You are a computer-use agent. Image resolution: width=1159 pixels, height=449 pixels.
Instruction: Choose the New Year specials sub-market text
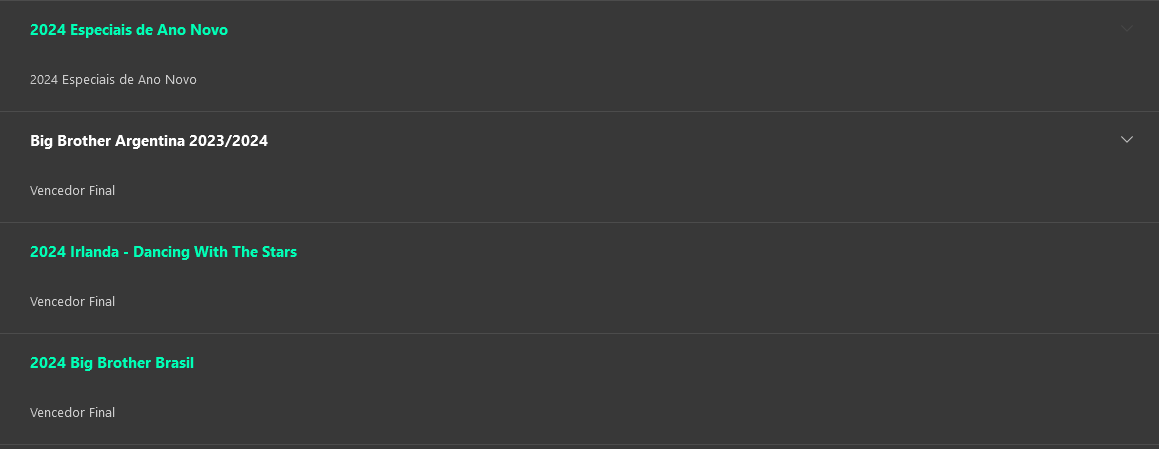(113, 80)
